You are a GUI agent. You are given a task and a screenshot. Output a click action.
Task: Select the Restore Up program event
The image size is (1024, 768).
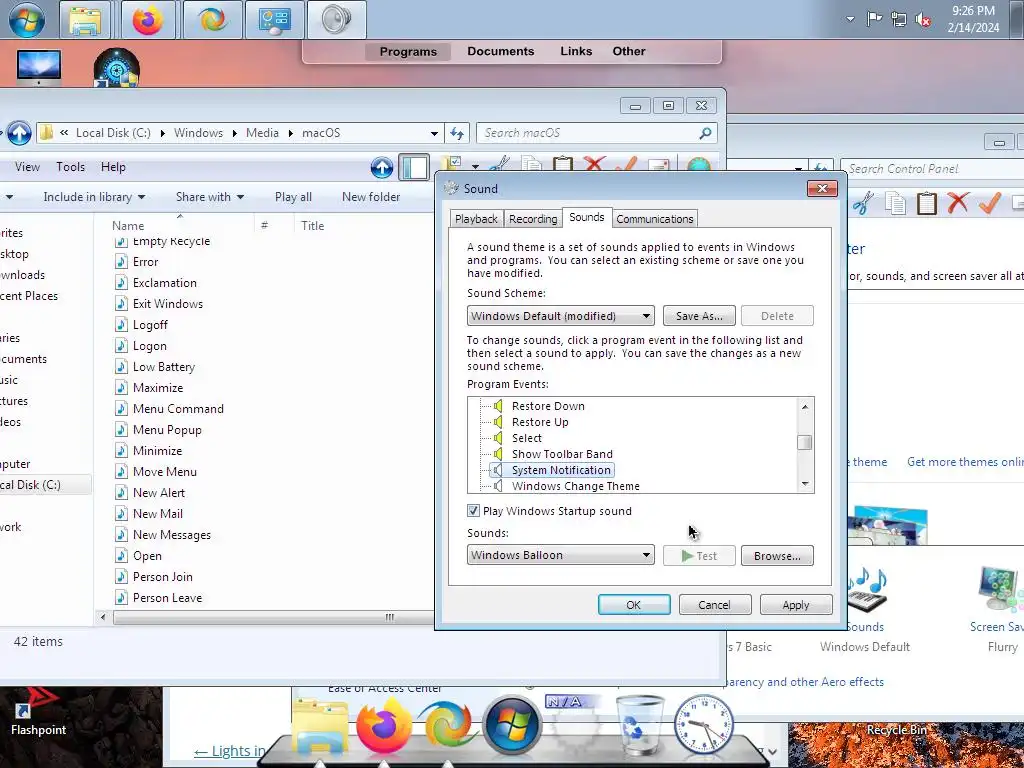click(540, 423)
